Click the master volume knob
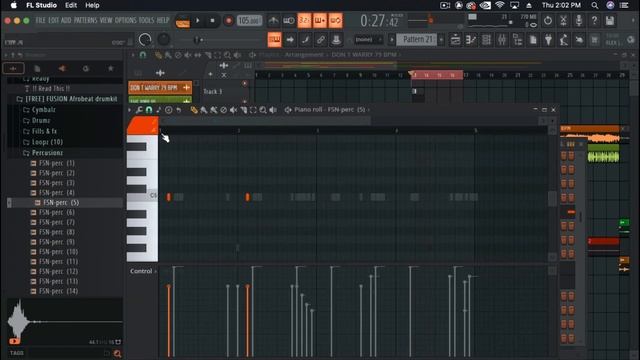 tap(145, 40)
